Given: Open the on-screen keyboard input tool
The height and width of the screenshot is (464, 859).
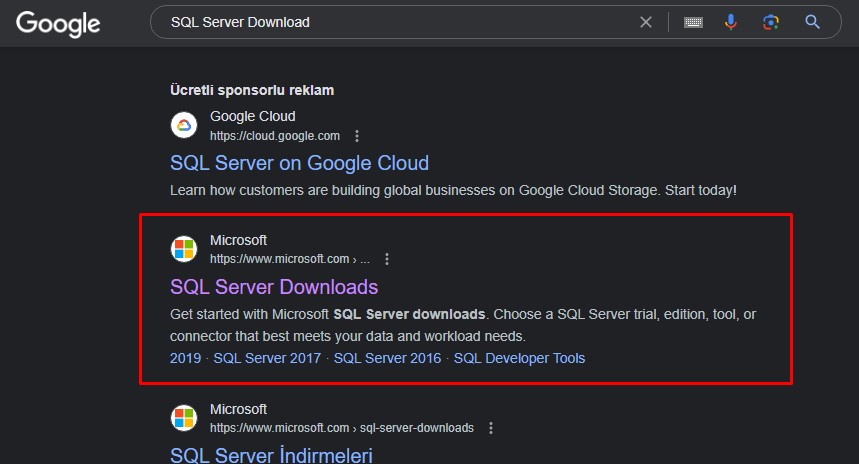Looking at the screenshot, I should [x=693, y=22].
